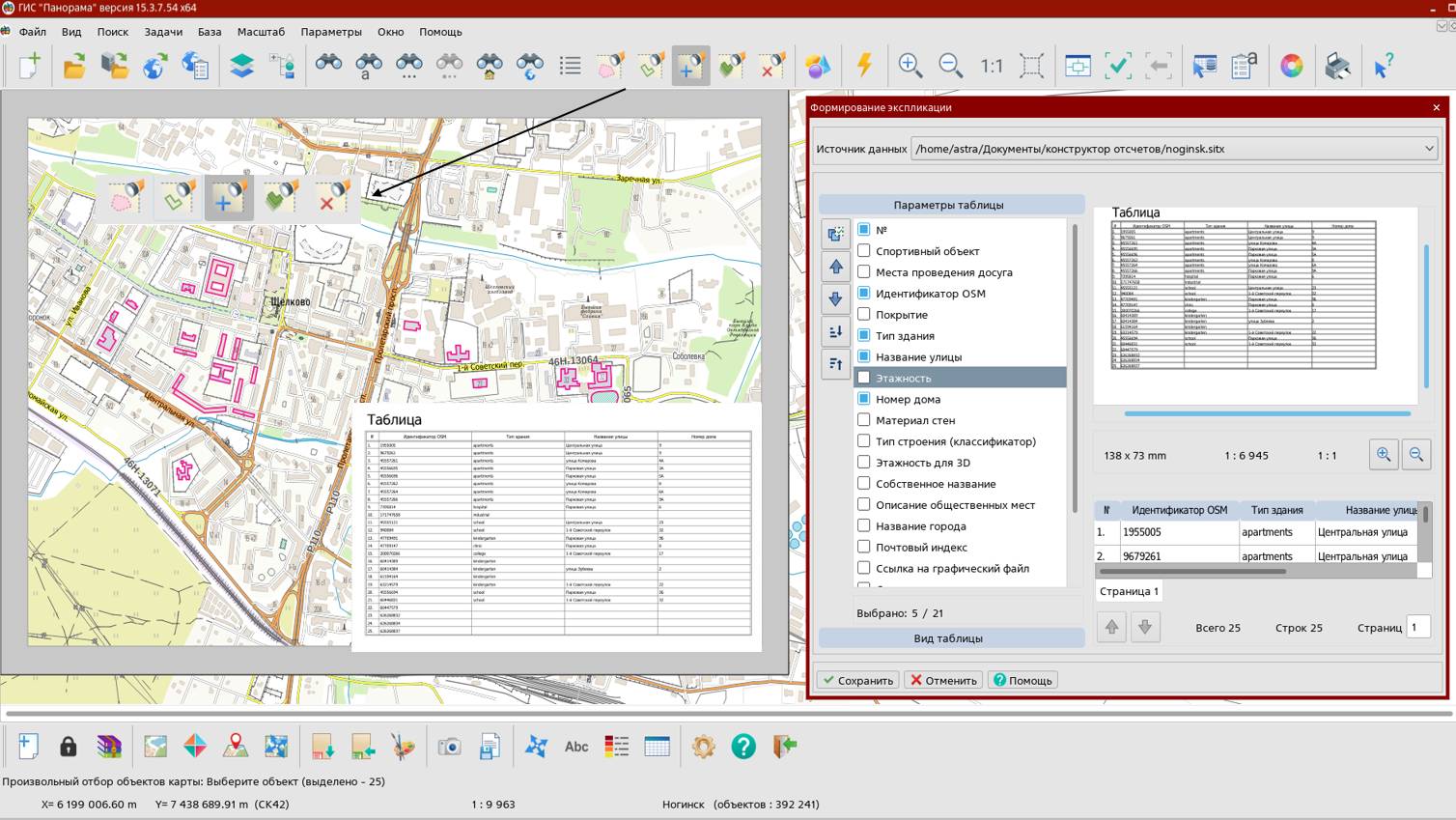Click the camera snapshot icon in bottom toolbar
Image resolution: width=1456 pixels, height=820 pixels.
[x=449, y=747]
